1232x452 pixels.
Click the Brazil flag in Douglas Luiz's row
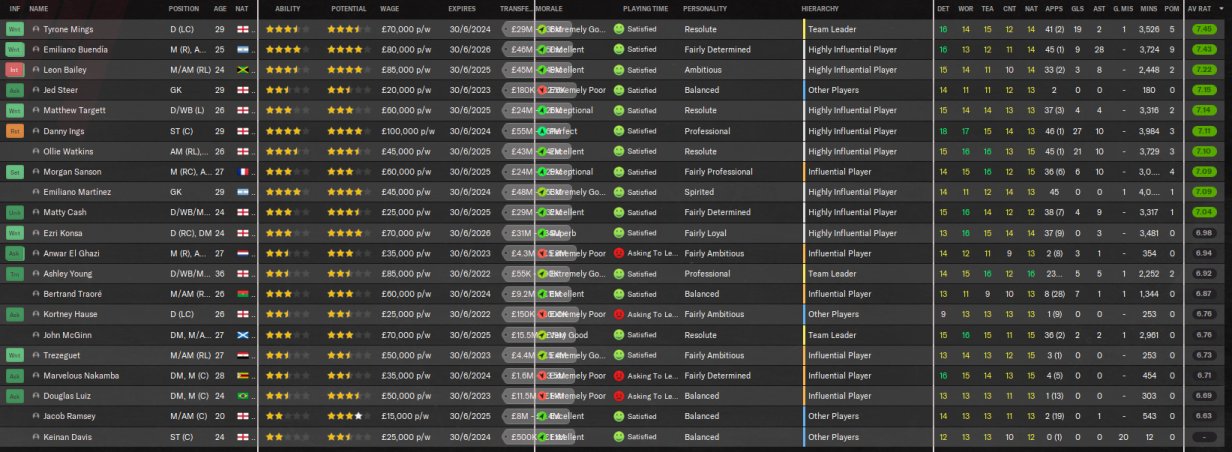click(x=243, y=396)
